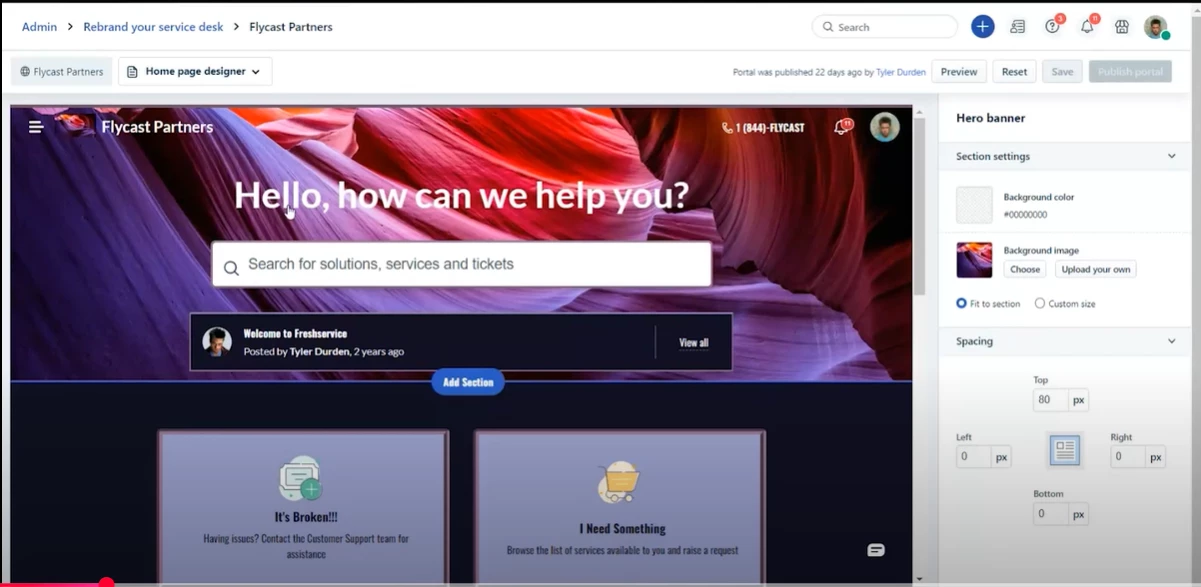The height and width of the screenshot is (587, 1201).
Task: Click the phone icon 1 (844)-FLYCAST
Action: coord(727,128)
